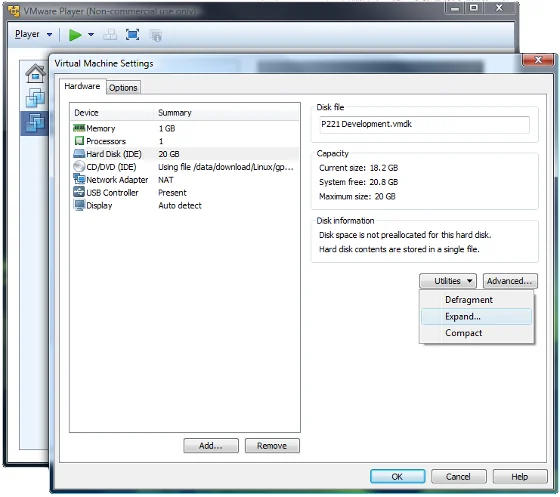
Task: Click the Send Ctrl+Alt+Del toolbar icon
Action: tap(110, 35)
